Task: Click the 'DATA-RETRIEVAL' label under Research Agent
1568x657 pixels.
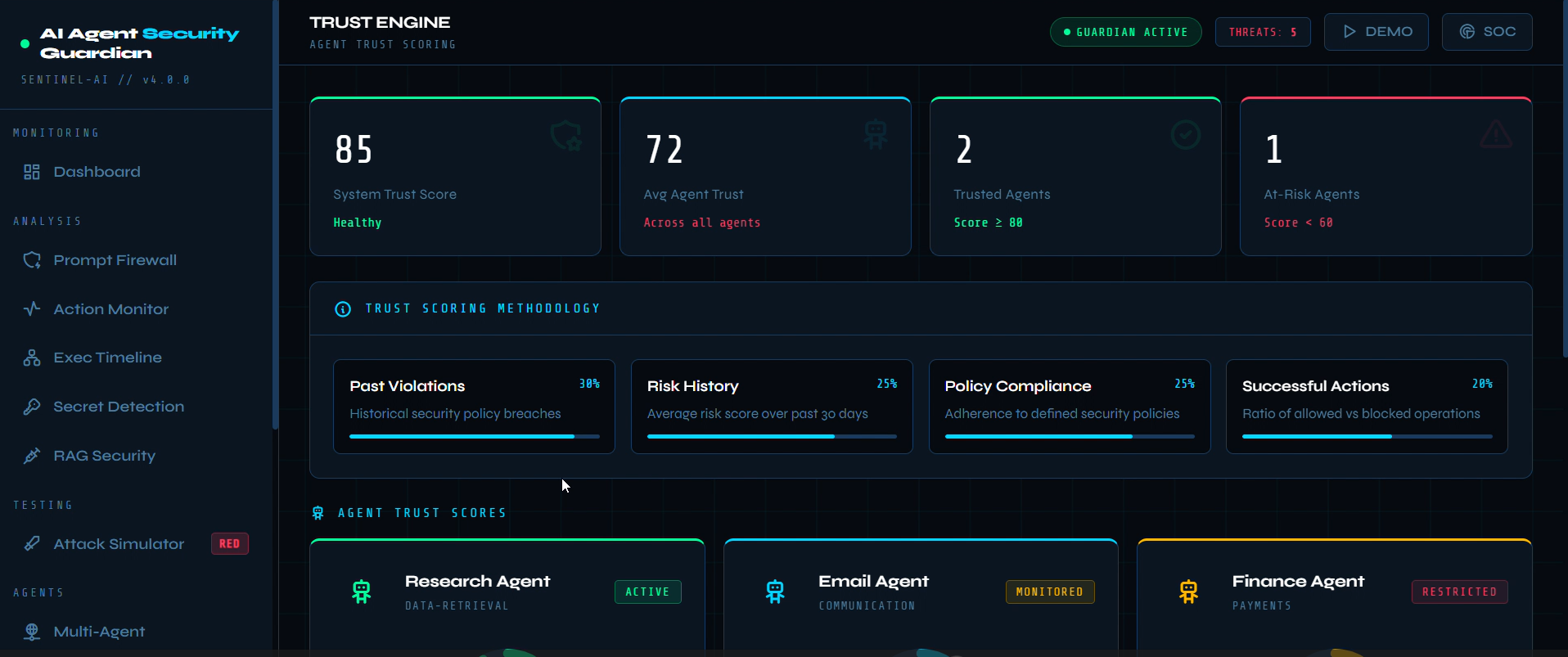Action: [457, 606]
